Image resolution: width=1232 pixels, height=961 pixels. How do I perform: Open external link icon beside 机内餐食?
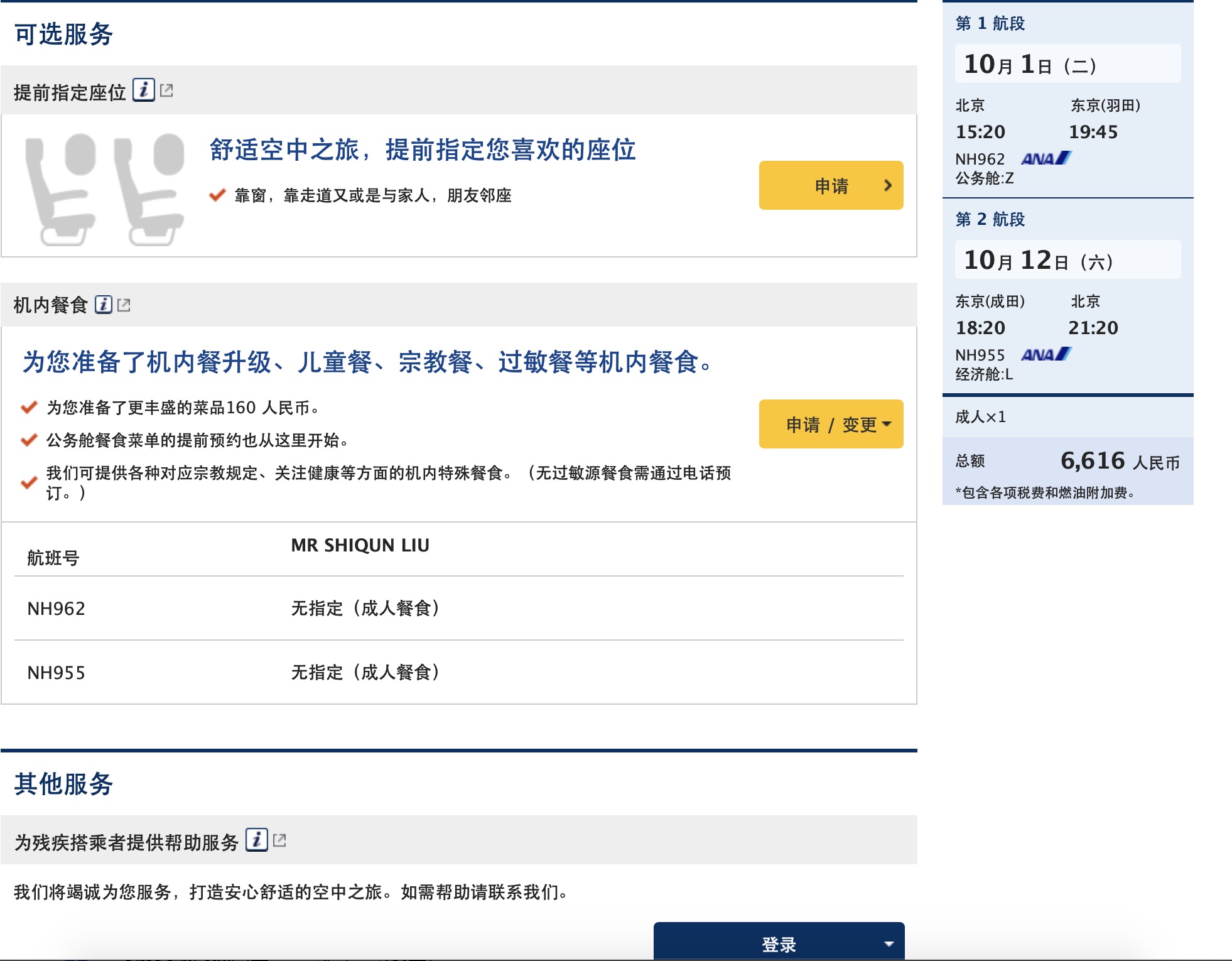click(x=124, y=305)
